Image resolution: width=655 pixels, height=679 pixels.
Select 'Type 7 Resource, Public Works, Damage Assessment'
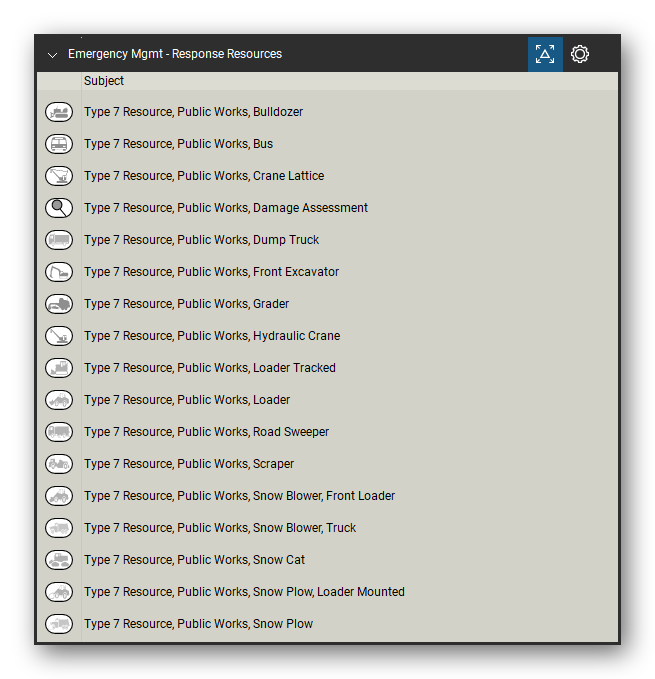(226, 208)
